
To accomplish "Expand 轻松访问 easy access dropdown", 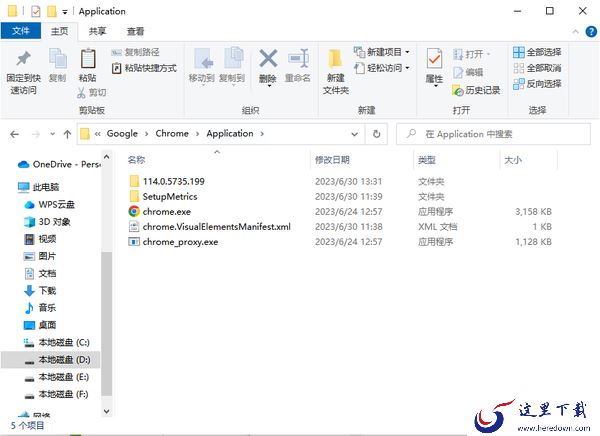I will point(407,68).
